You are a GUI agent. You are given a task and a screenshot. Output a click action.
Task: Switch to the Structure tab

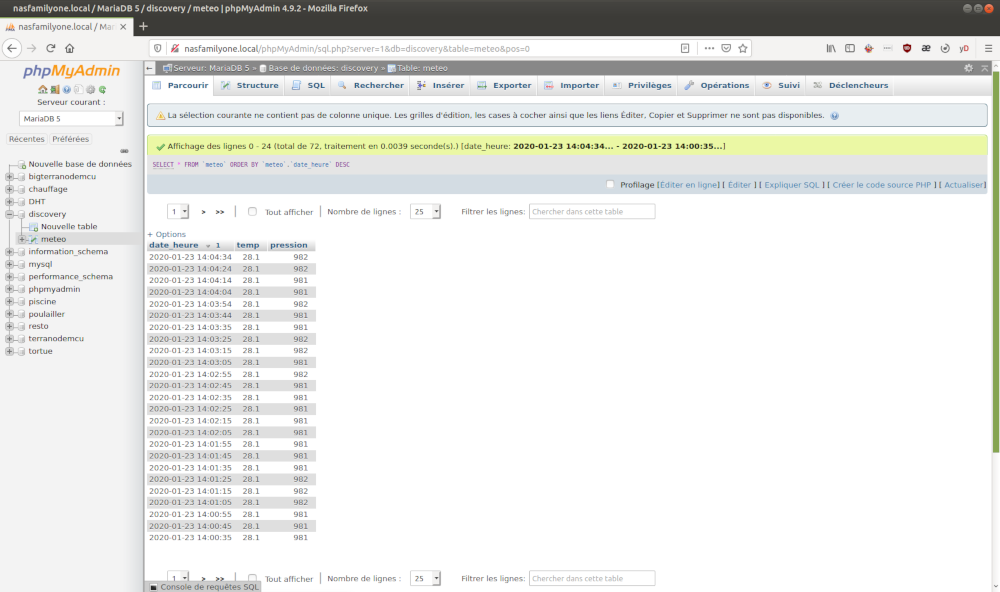tap(250, 86)
